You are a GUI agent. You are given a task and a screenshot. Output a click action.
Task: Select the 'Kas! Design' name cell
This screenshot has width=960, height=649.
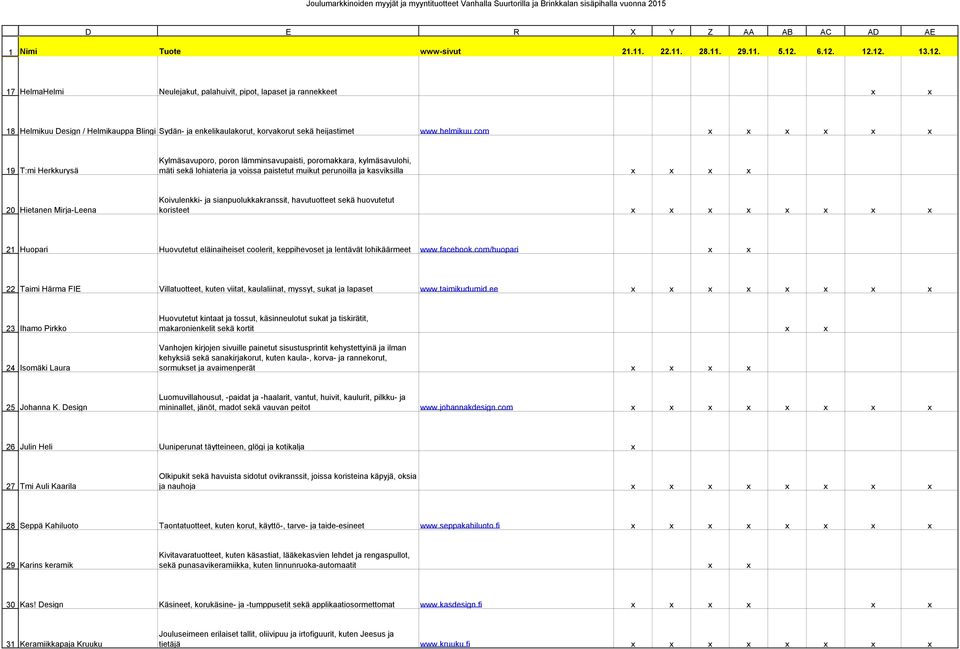(88, 589)
